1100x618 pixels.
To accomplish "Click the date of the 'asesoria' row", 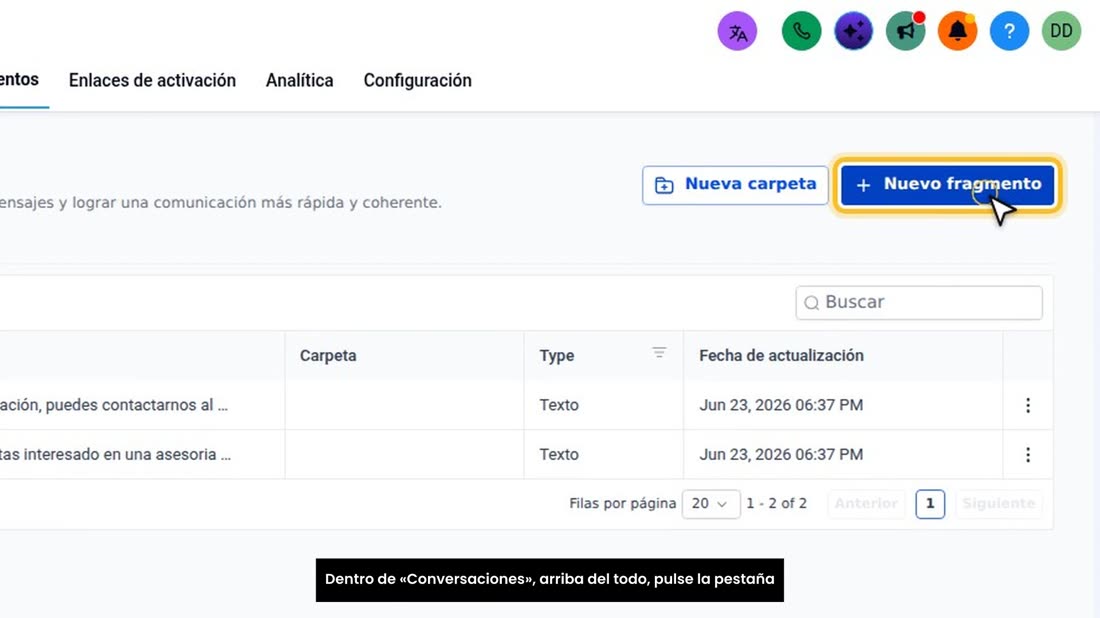I will [781, 455].
